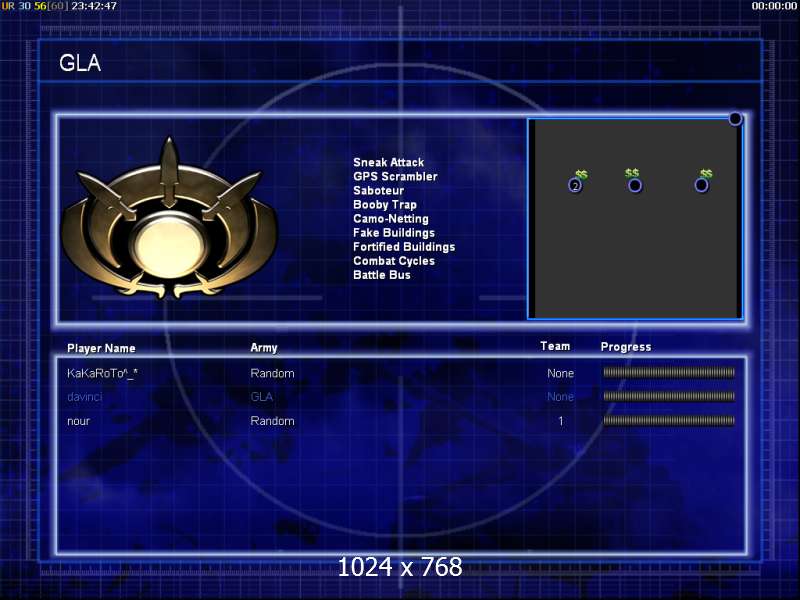This screenshot has height=600, width=800.
Task: Click the GPS Scrambler entry
Action: (395, 177)
